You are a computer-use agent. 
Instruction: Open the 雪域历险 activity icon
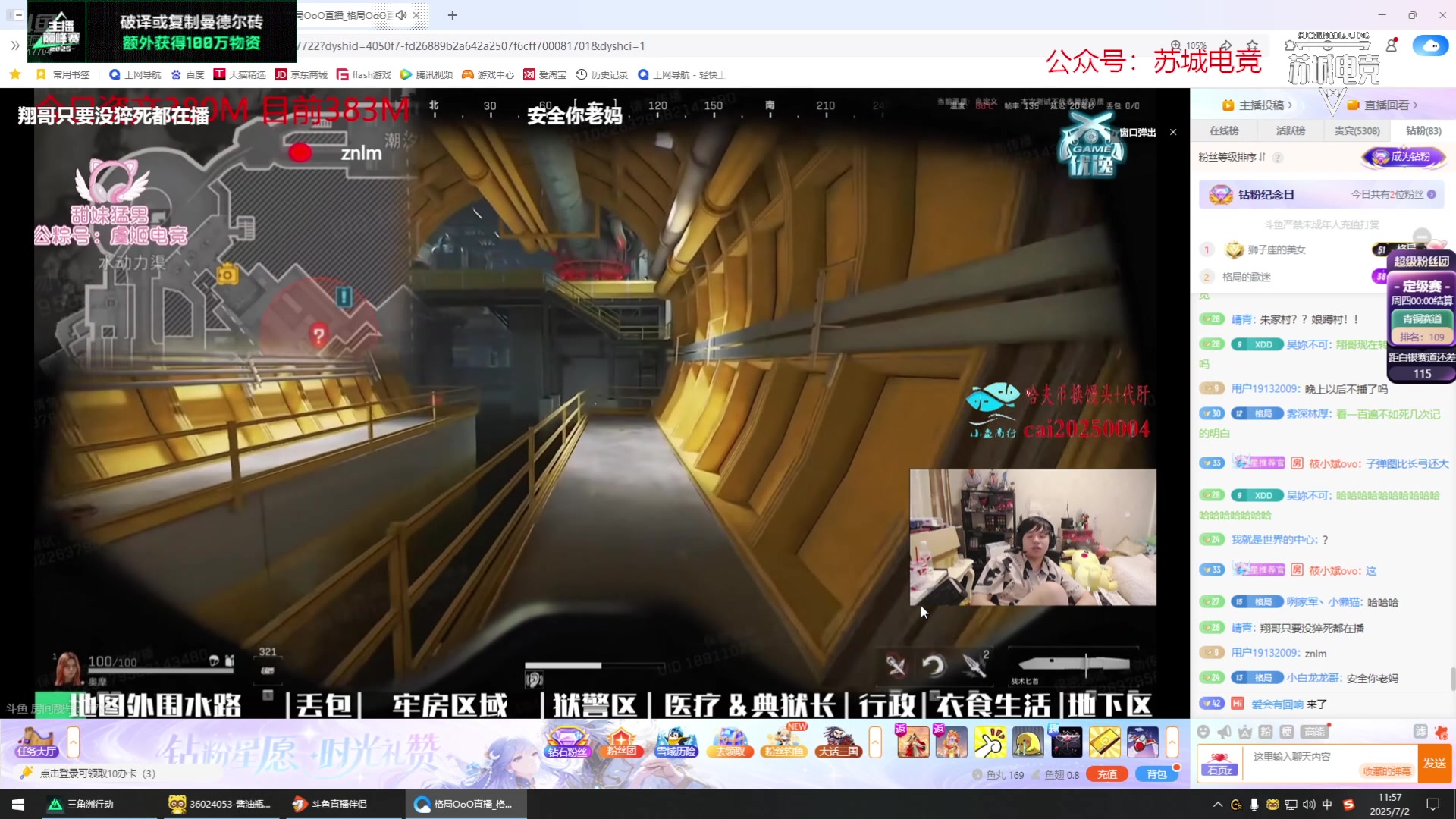pyautogui.click(x=676, y=742)
